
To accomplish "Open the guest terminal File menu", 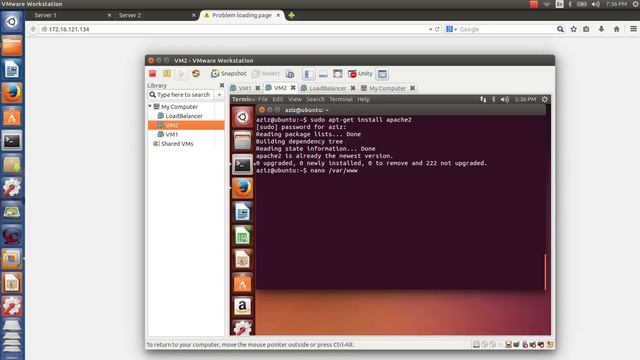I will coord(263,99).
